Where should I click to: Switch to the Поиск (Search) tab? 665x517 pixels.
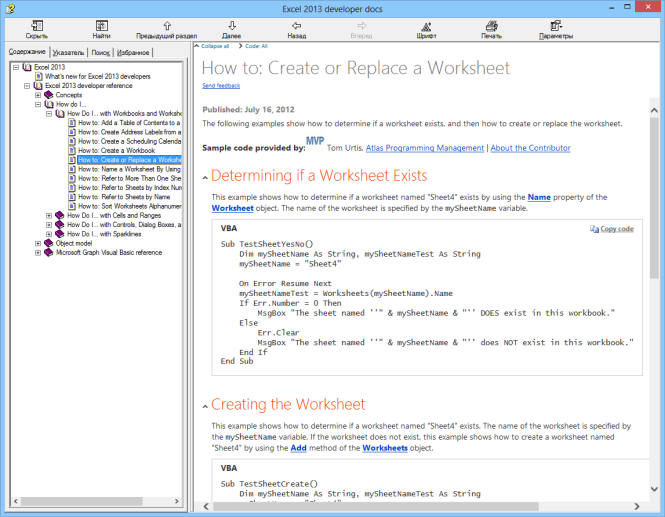click(x=101, y=53)
